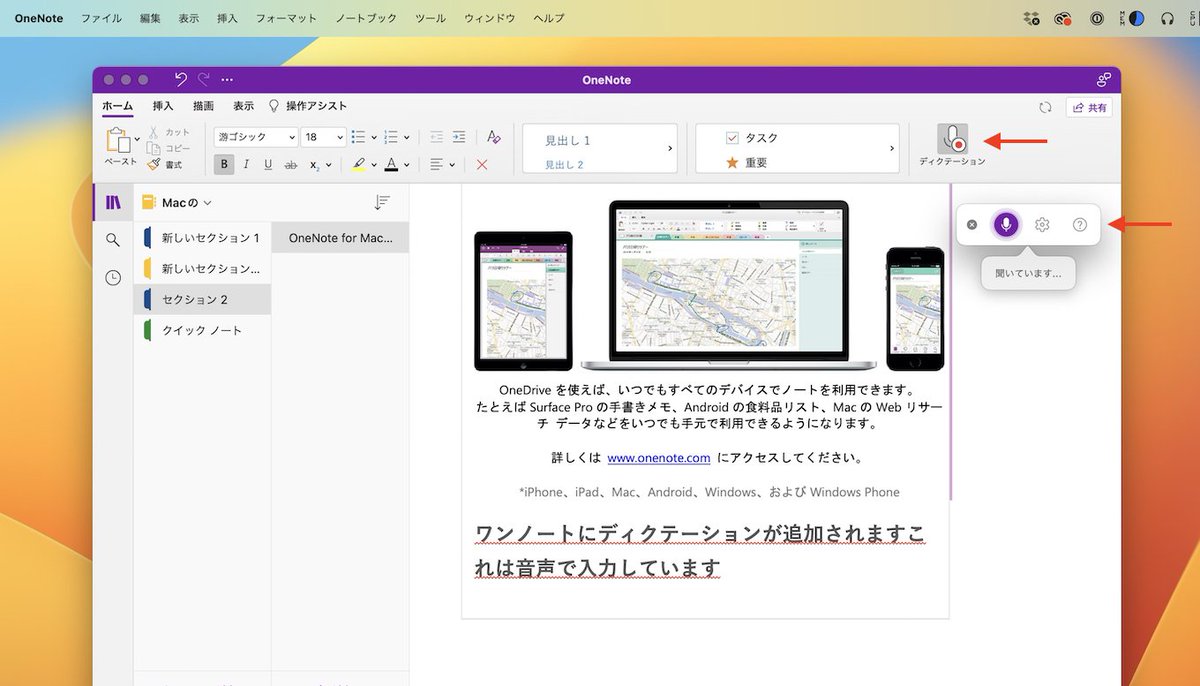Open the ノートブック menu in the menu bar
Viewport: 1200px width, 686px height.
click(x=366, y=18)
